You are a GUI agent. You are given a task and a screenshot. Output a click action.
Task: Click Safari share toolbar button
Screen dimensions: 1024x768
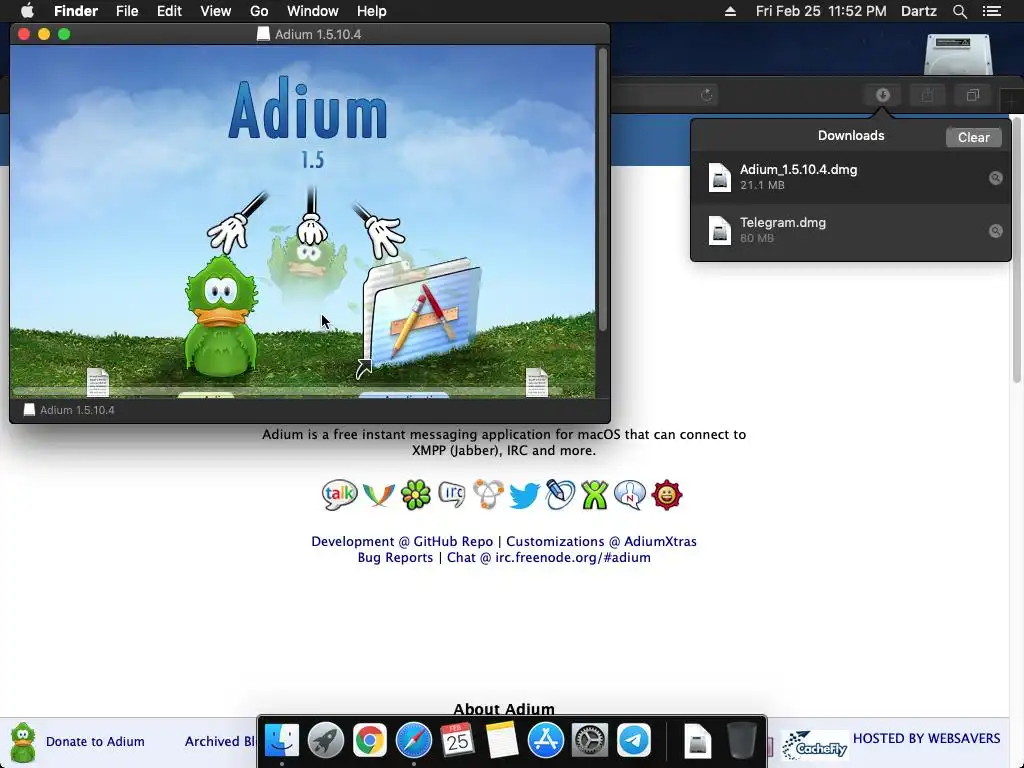coord(927,95)
